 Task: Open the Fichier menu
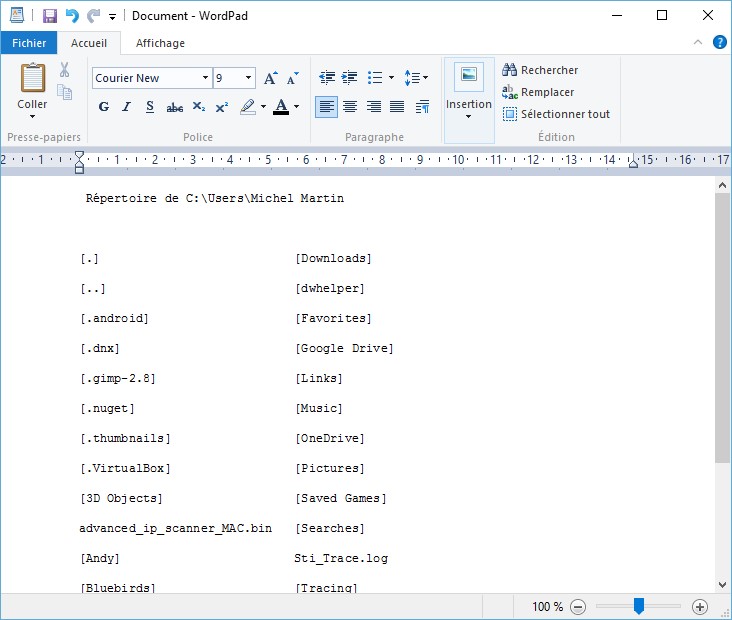pyautogui.click(x=29, y=43)
